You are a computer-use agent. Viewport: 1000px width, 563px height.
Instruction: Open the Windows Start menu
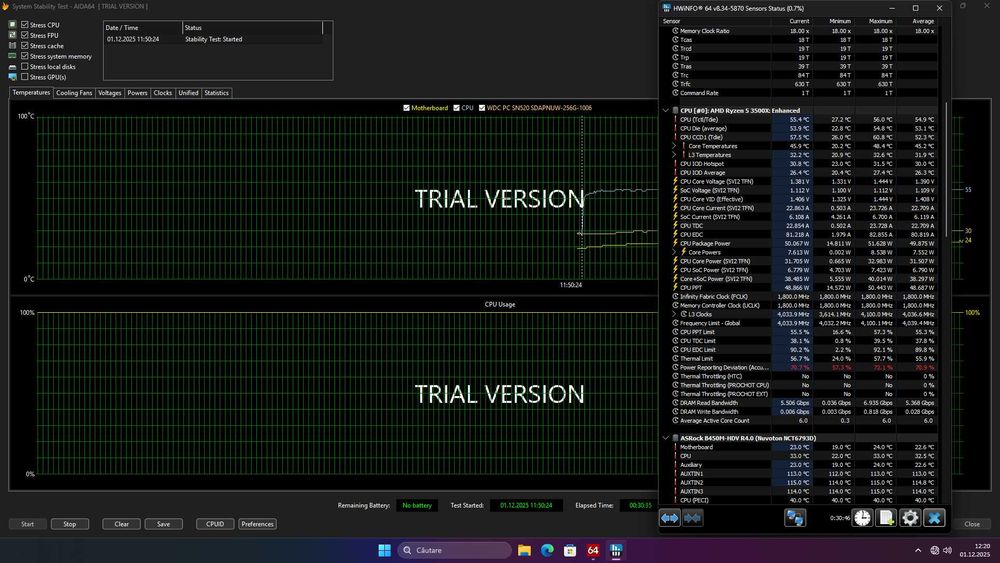(385, 550)
